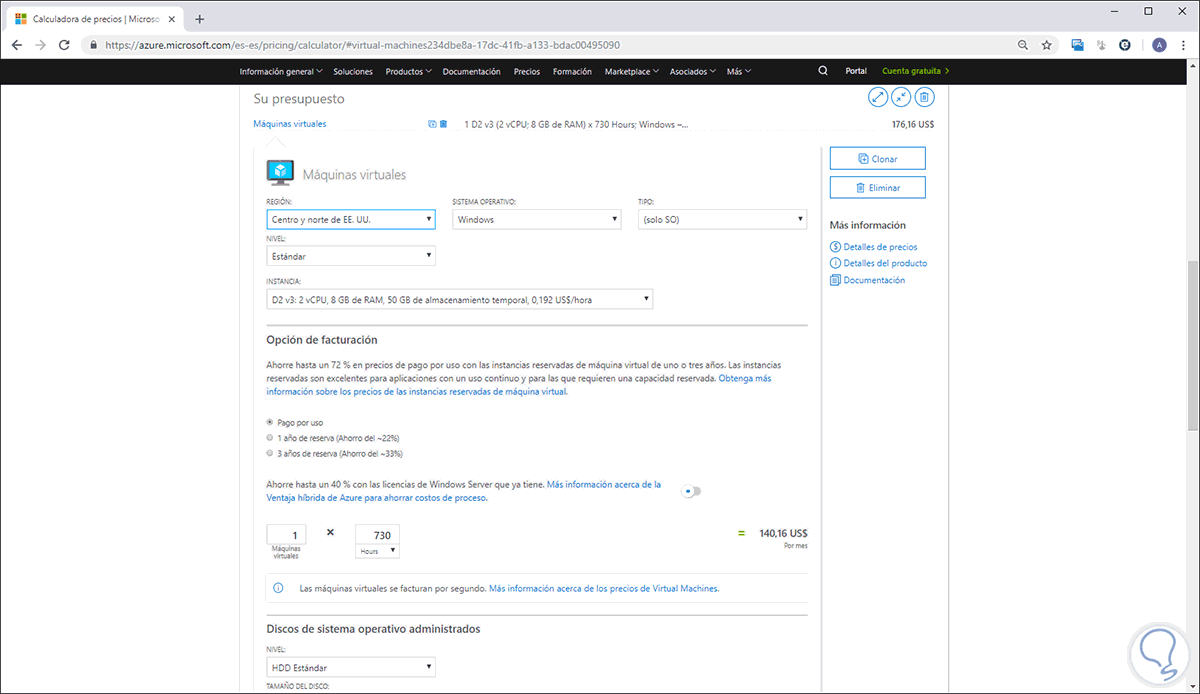Click the blue screen extension icon
This screenshot has height=694, width=1200.
pos(1078,45)
